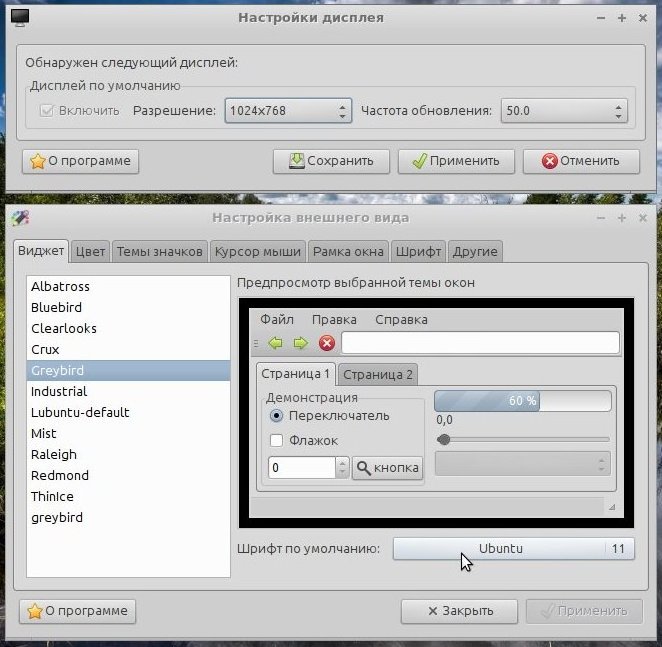Close the Настройки дисплея window
The width and height of the screenshot is (662, 647).
(x=643, y=18)
